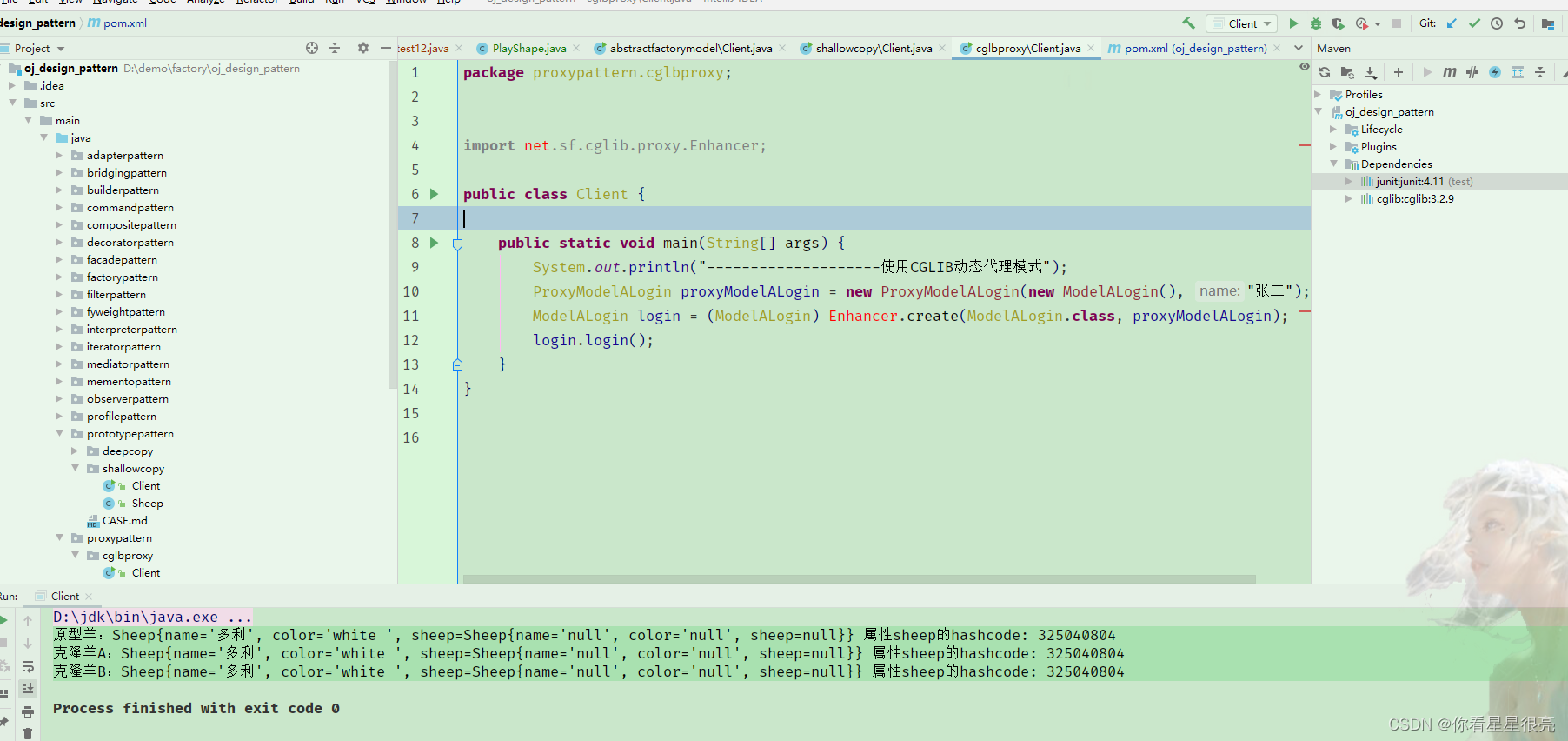Reload all Maven projects
Image resolution: width=1568 pixels, height=741 pixels.
tap(1325, 72)
